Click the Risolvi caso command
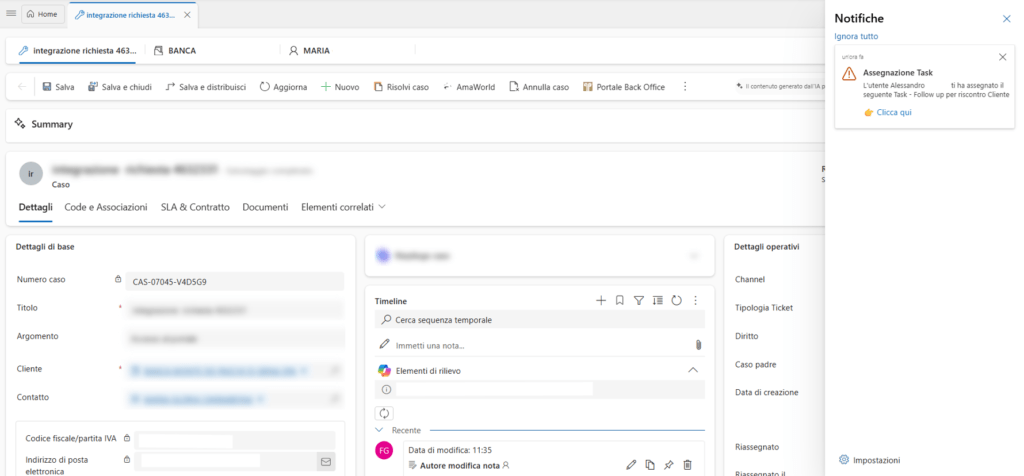The width and height of the screenshot is (1024, 476). click(401, 87)
